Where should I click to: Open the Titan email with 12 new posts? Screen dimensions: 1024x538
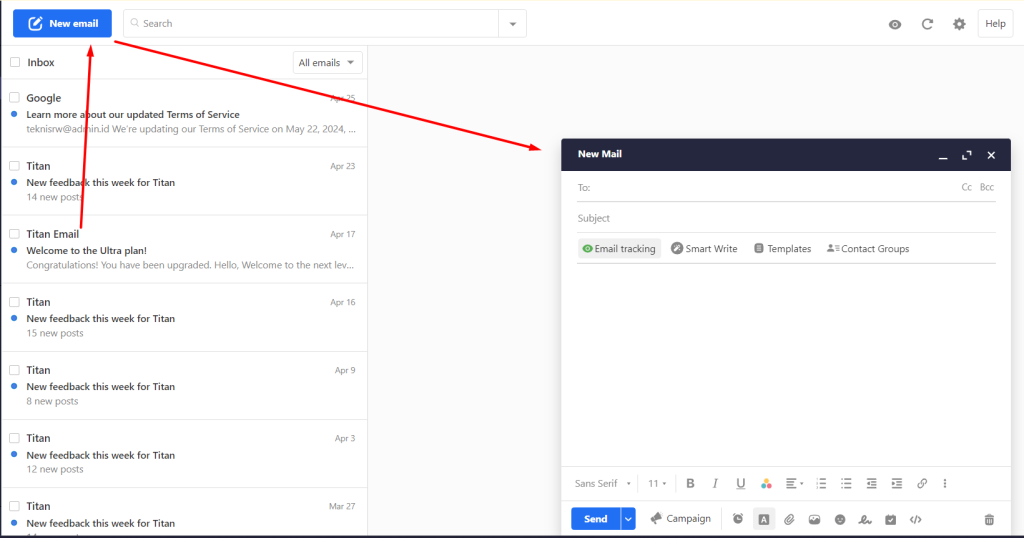click(x=184, y=454)
